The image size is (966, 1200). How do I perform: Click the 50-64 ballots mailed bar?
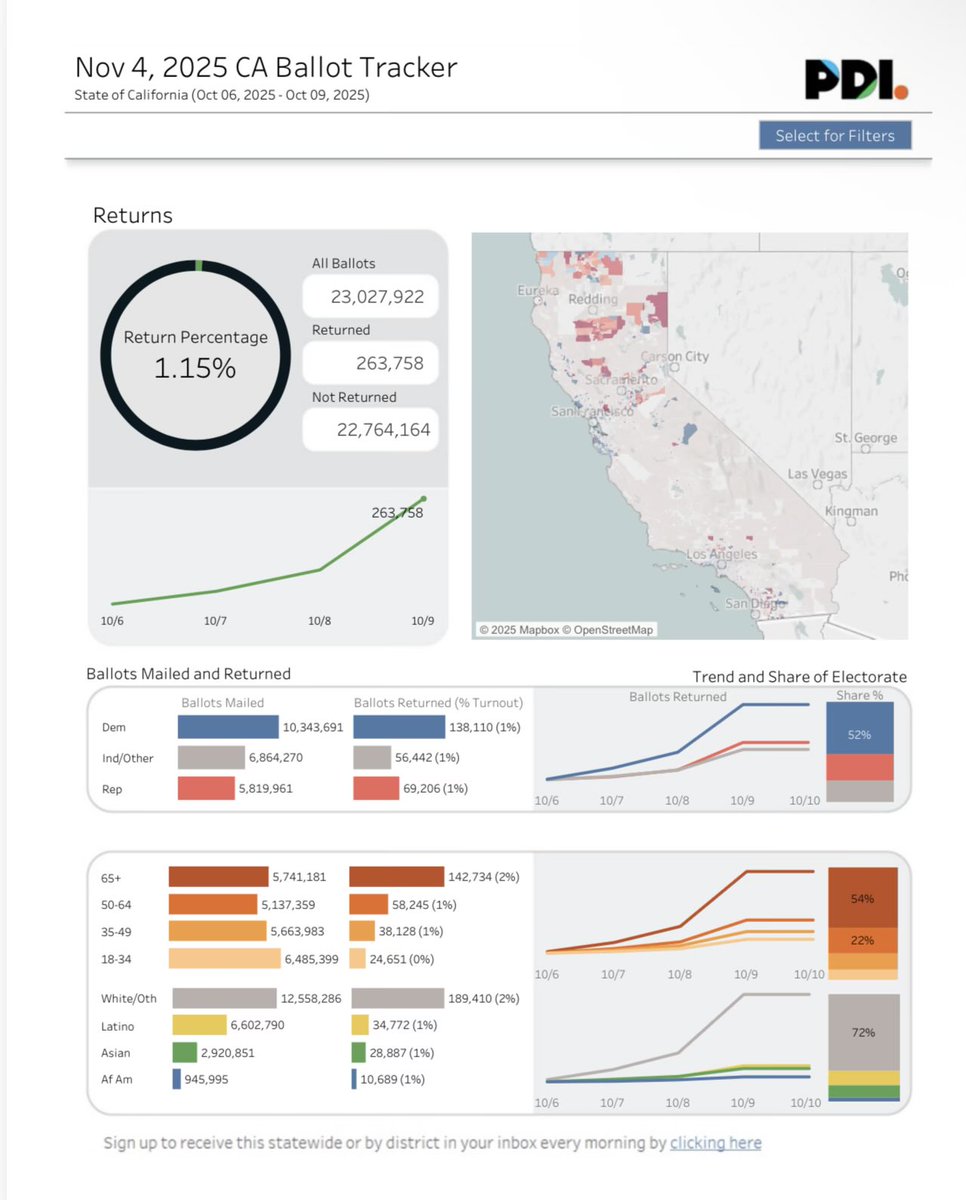214,904
